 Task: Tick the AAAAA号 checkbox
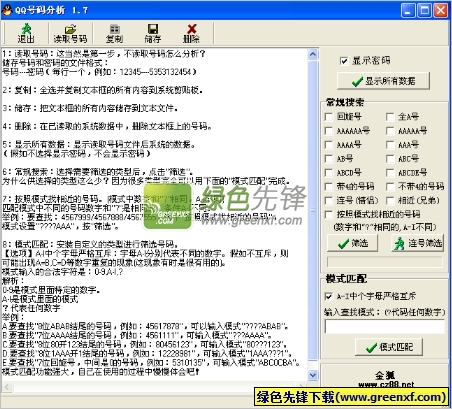[390, 131]
